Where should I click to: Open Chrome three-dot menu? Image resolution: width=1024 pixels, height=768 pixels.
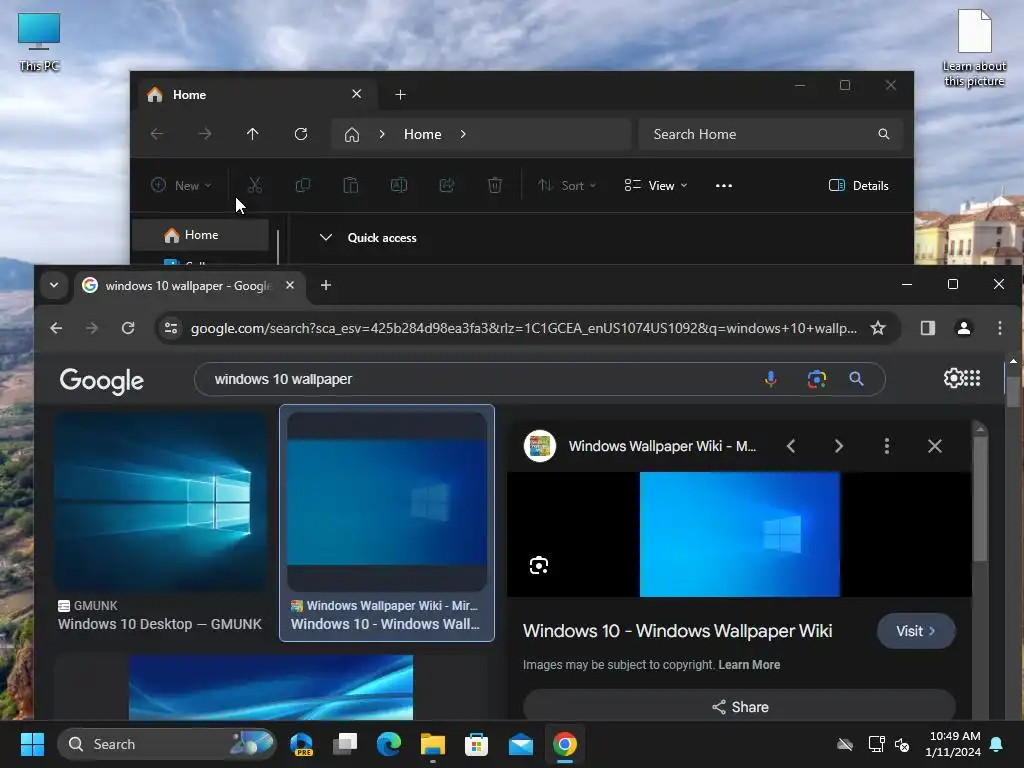click(x=1000, y=328)
